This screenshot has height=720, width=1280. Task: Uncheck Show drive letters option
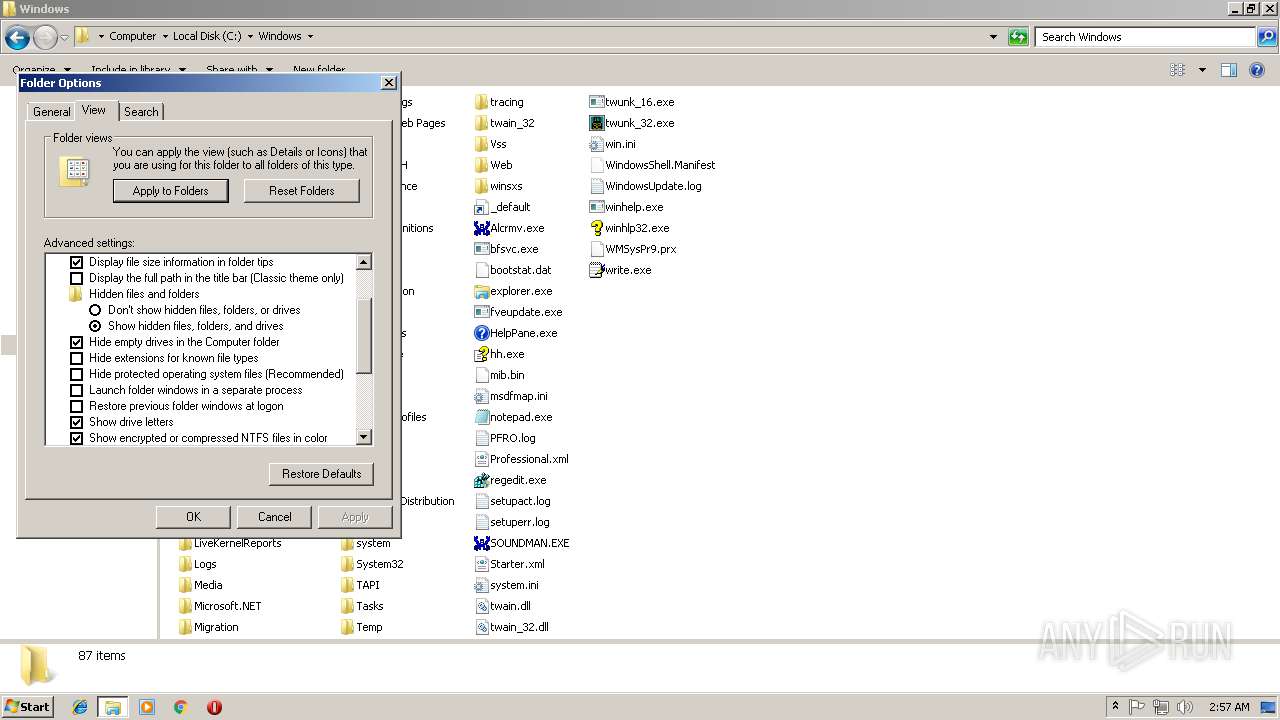(x=76, y=422)
